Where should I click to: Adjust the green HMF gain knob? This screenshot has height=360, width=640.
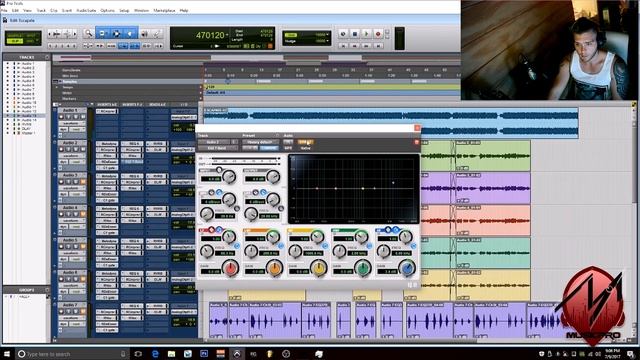click(363, 268)
